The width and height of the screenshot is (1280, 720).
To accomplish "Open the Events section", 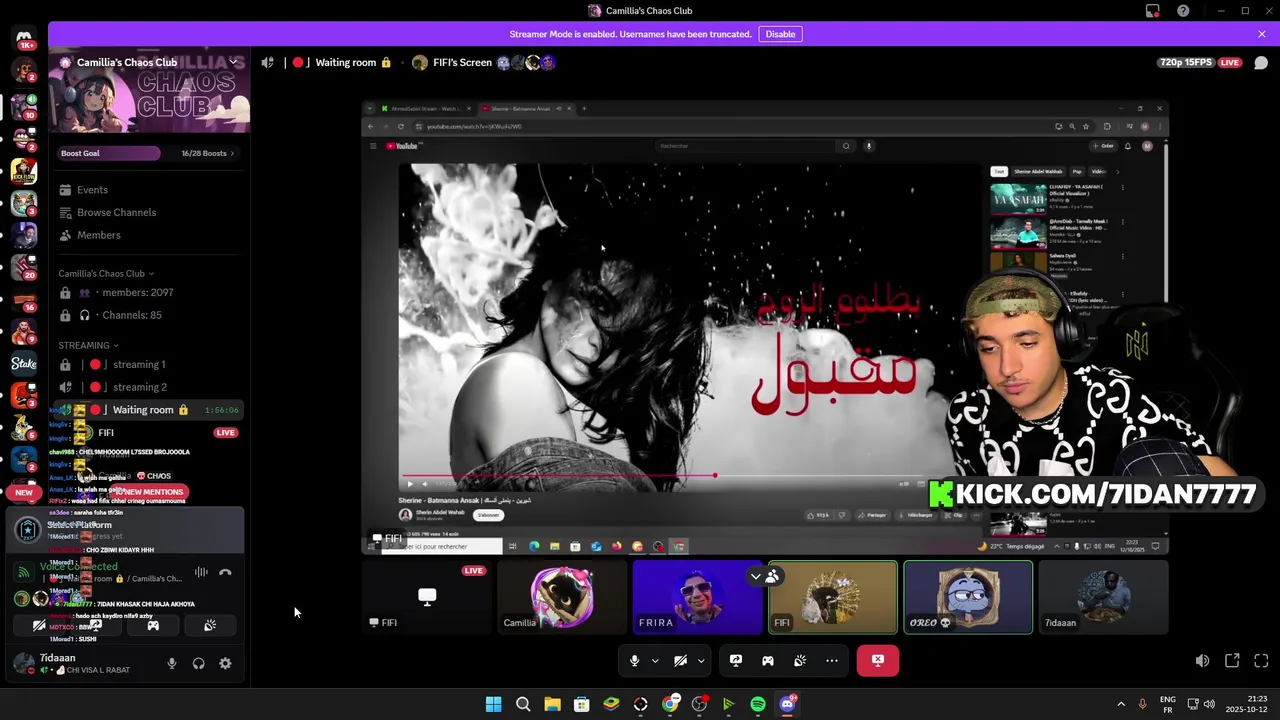I will click(147, 190).
